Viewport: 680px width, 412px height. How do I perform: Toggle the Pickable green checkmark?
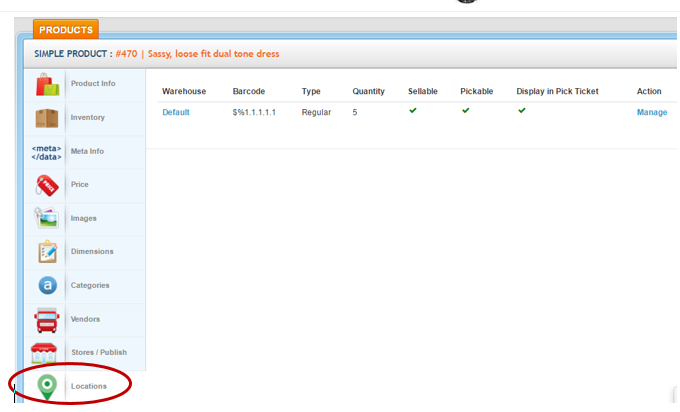pyautogui.click(x=465, y=111)
